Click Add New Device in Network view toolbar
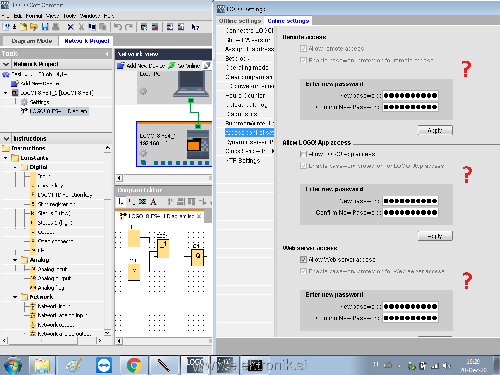Image resolution: width=500 pixels, height=375 pixels. coord(141,66)
